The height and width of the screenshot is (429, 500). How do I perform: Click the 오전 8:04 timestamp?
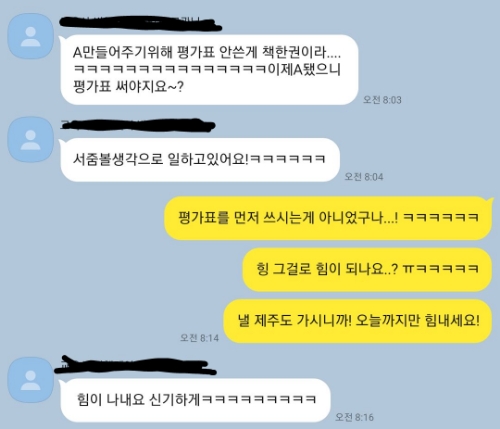pos(364,176)
